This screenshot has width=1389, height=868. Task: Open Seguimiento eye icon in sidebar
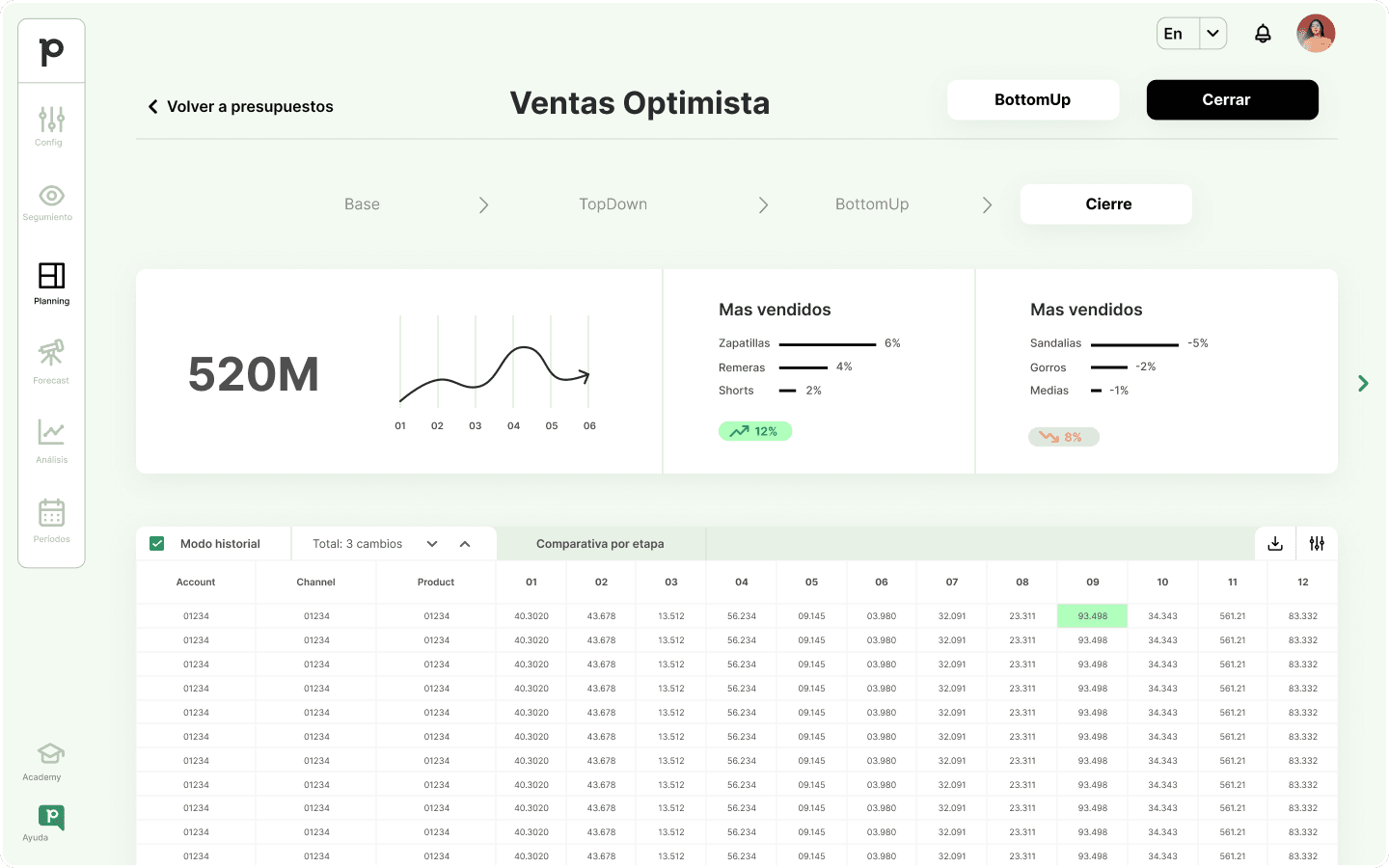click(x=51, y=197)
